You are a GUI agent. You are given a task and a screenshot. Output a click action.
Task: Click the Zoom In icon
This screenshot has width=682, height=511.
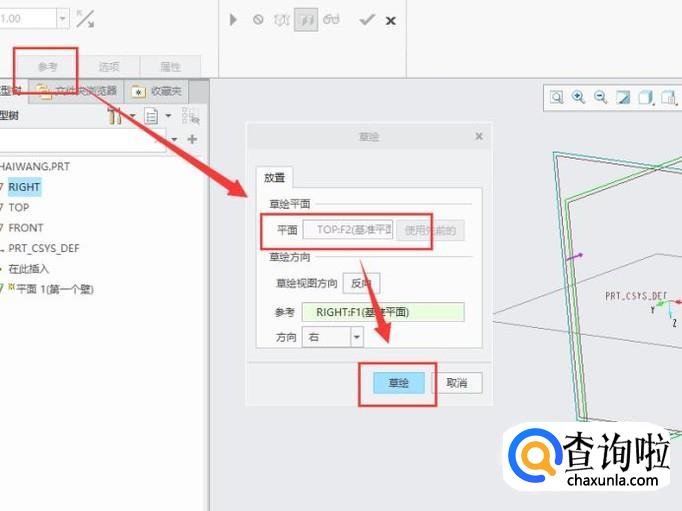pos(578,97)
